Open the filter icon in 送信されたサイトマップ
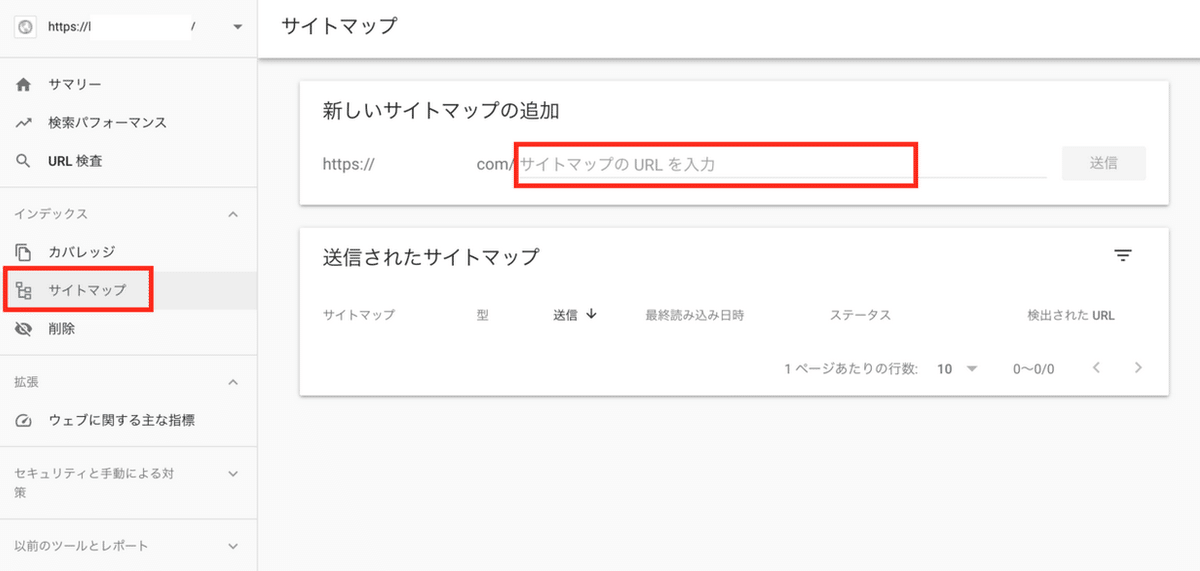Screen dimensions: 1200x571 tap(1123, 256)
